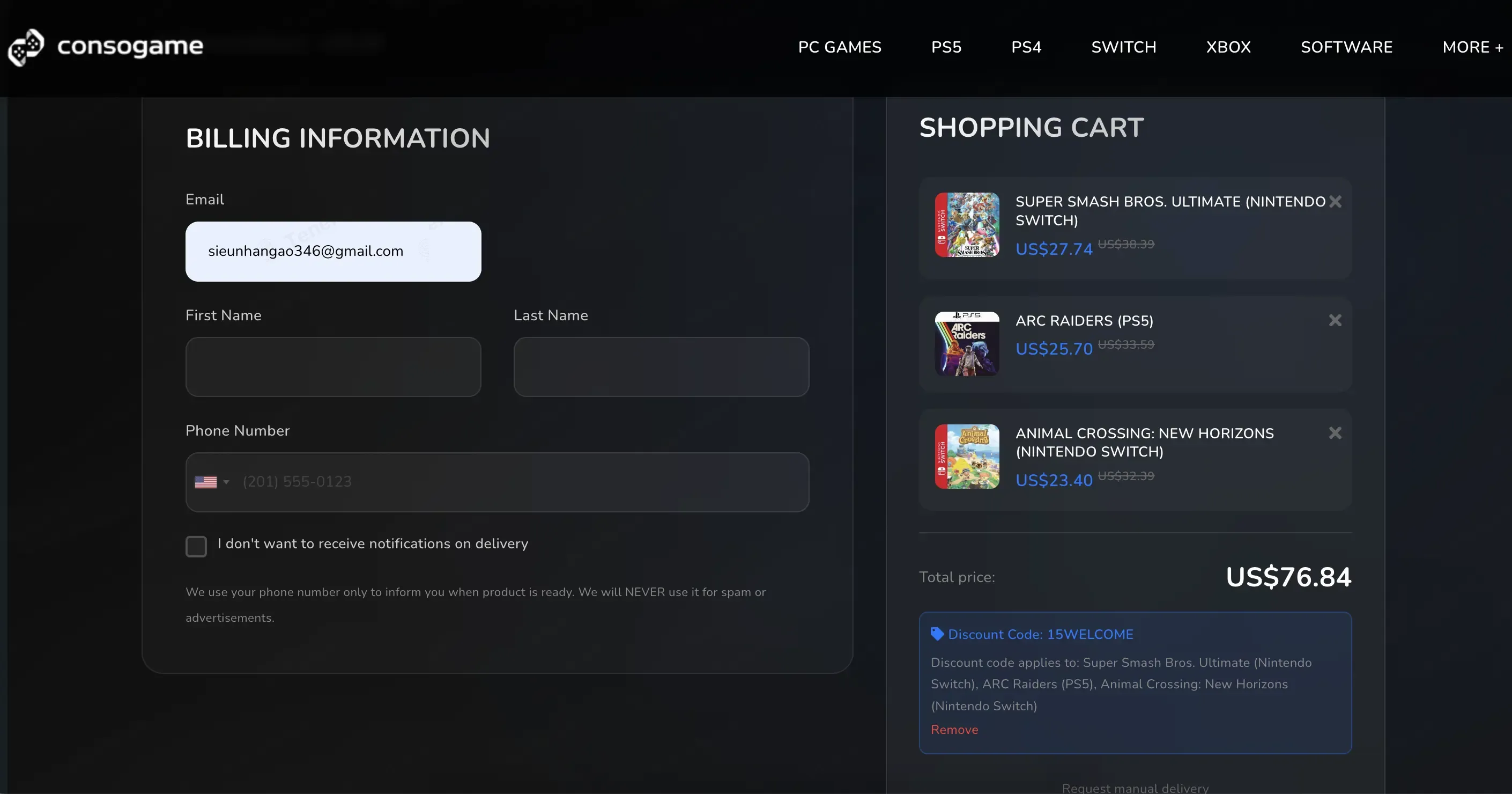Remove Super Smash Bros. Ultimate from cart

1335,201
